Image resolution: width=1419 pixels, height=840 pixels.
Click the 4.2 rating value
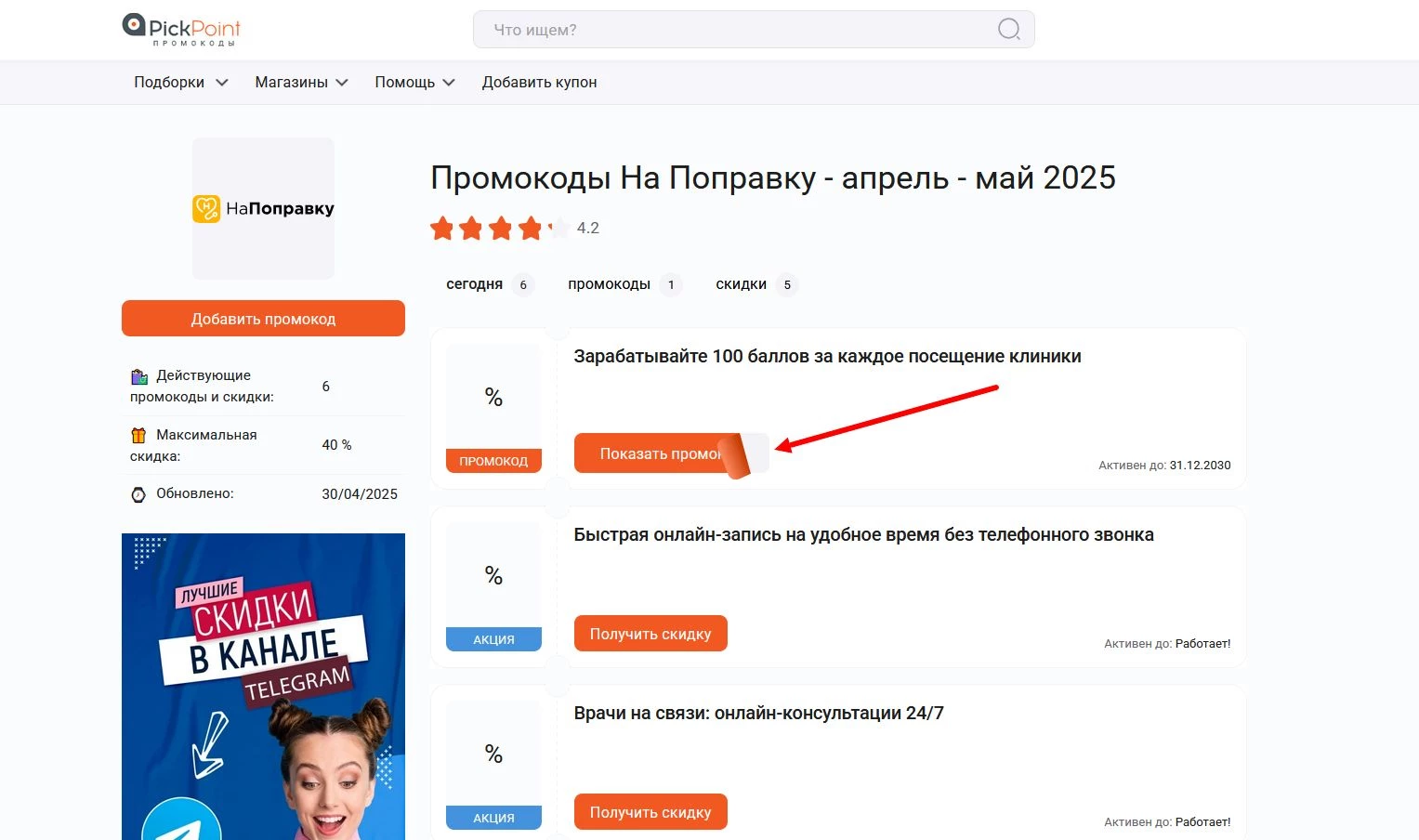(x=588, y=228)
